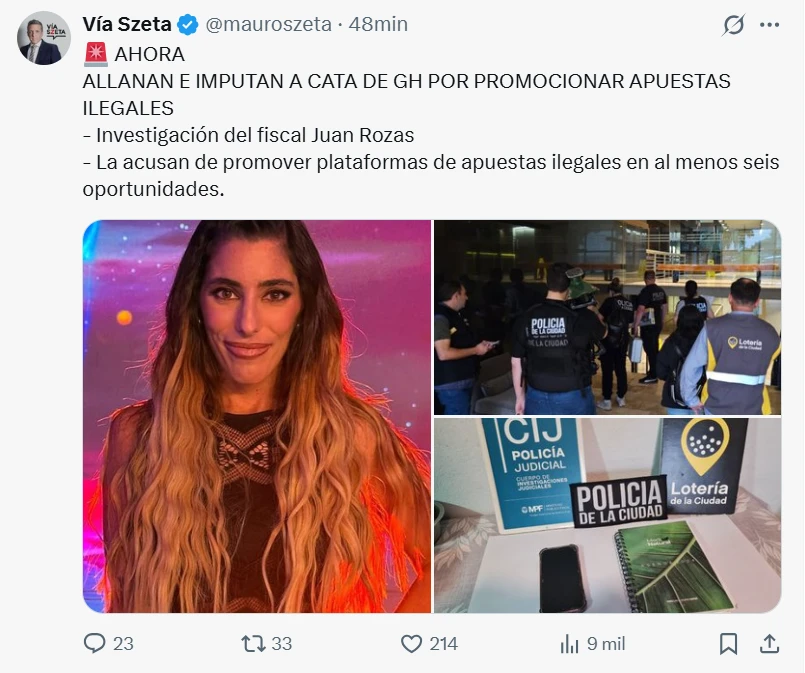
Task: Click the 23 replies count
Action: 123,644
